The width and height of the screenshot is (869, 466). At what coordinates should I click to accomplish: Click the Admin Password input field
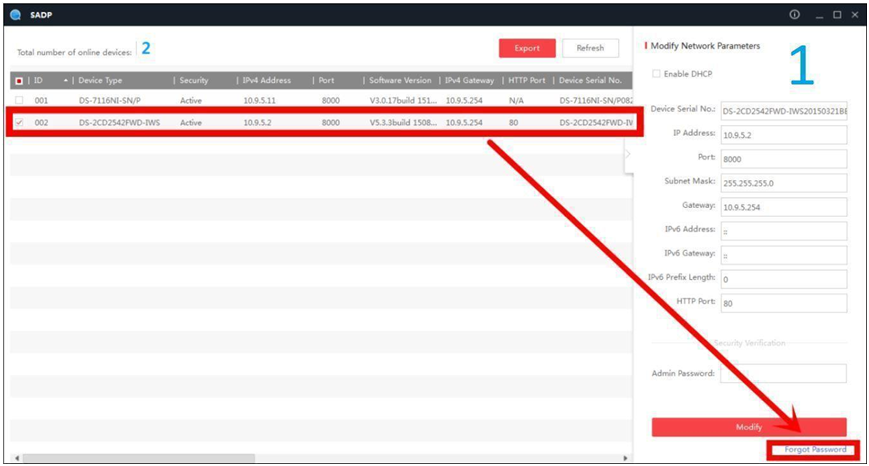click(783, 373)
